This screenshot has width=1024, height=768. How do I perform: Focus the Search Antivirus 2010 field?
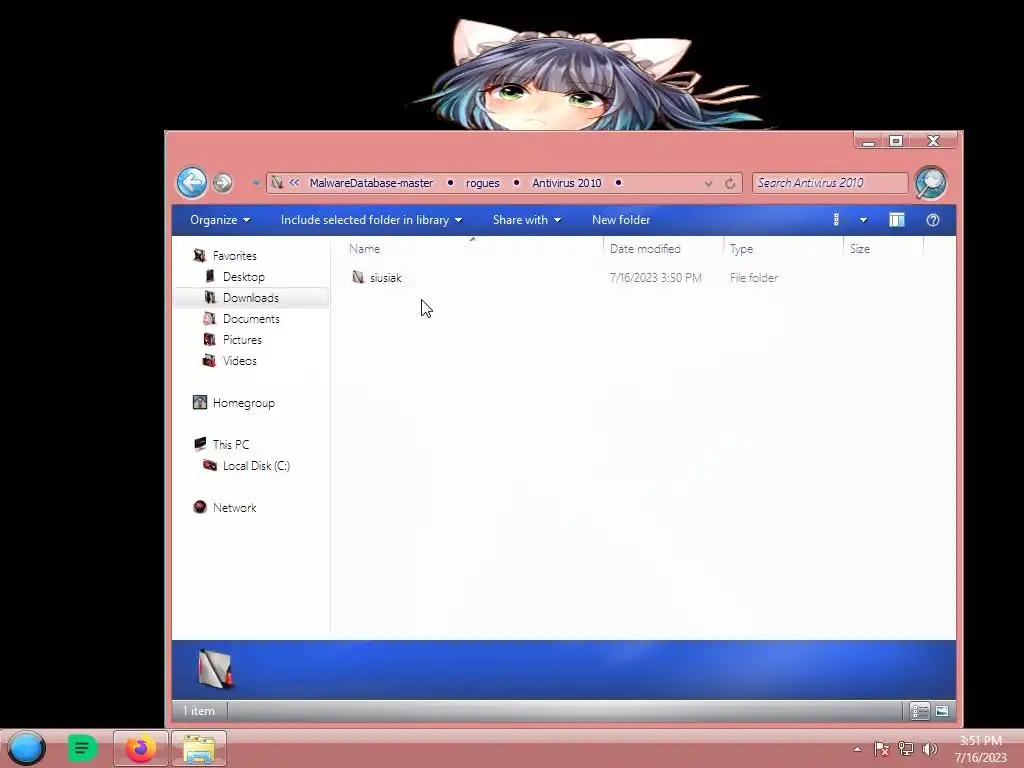coord(829,183)
